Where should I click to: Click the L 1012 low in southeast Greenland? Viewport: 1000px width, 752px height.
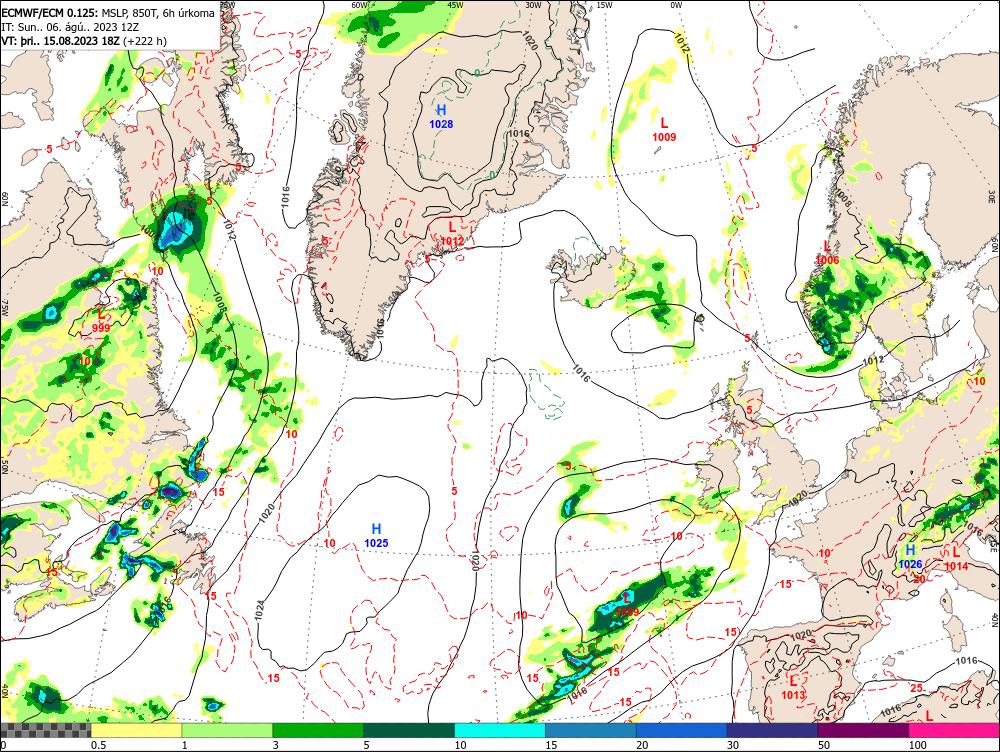[x=452, y=233]
